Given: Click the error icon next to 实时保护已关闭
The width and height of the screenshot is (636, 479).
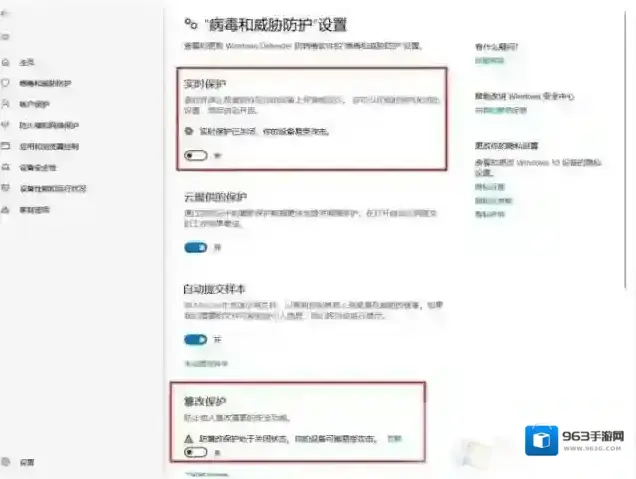Looking at the screenshot, I should click(189, 131).
